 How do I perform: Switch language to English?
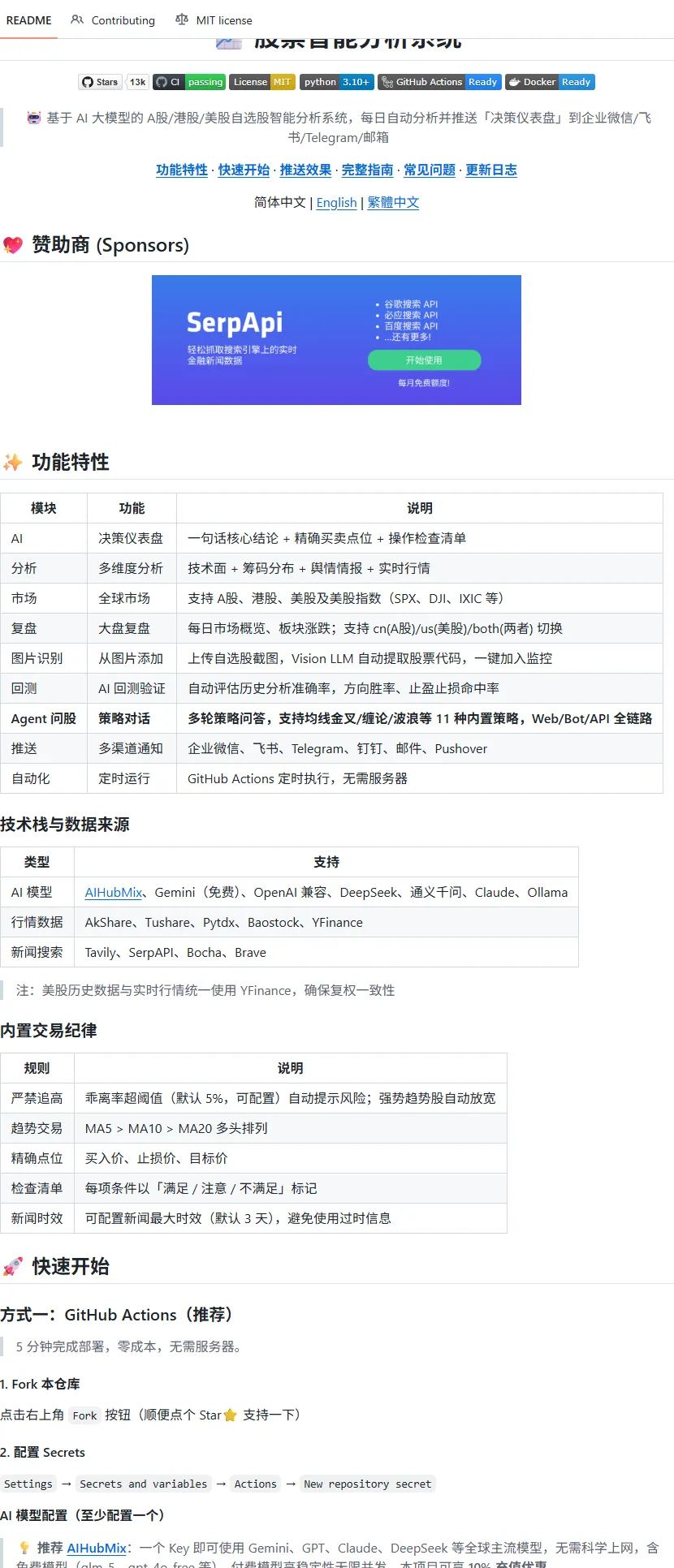click(336, 202)
